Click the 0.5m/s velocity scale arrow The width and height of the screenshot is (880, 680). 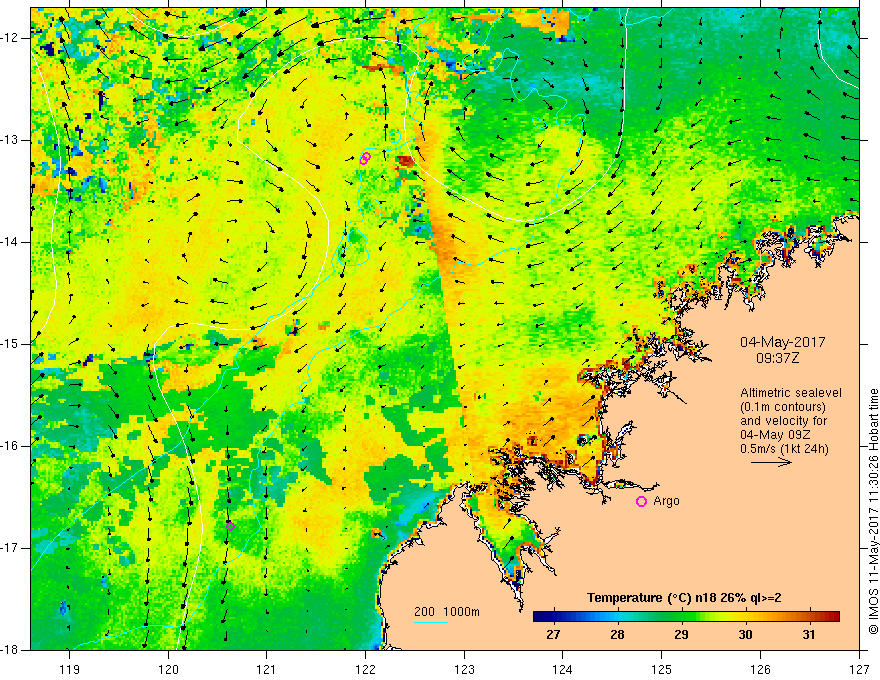coord(771,462)
